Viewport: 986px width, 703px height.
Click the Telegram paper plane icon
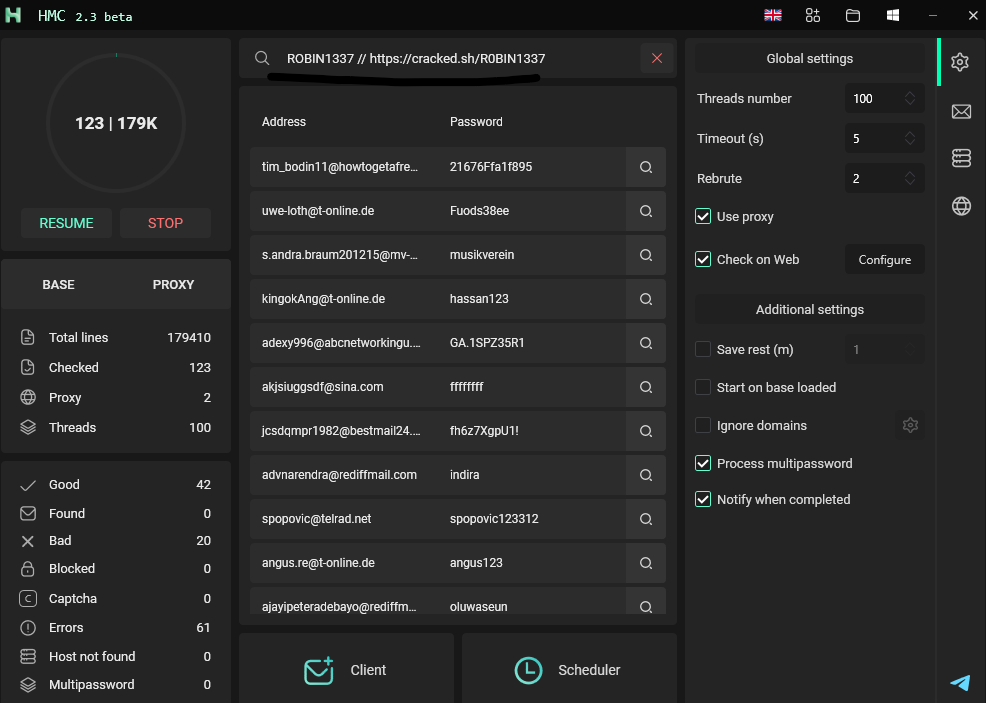[960, 682]
